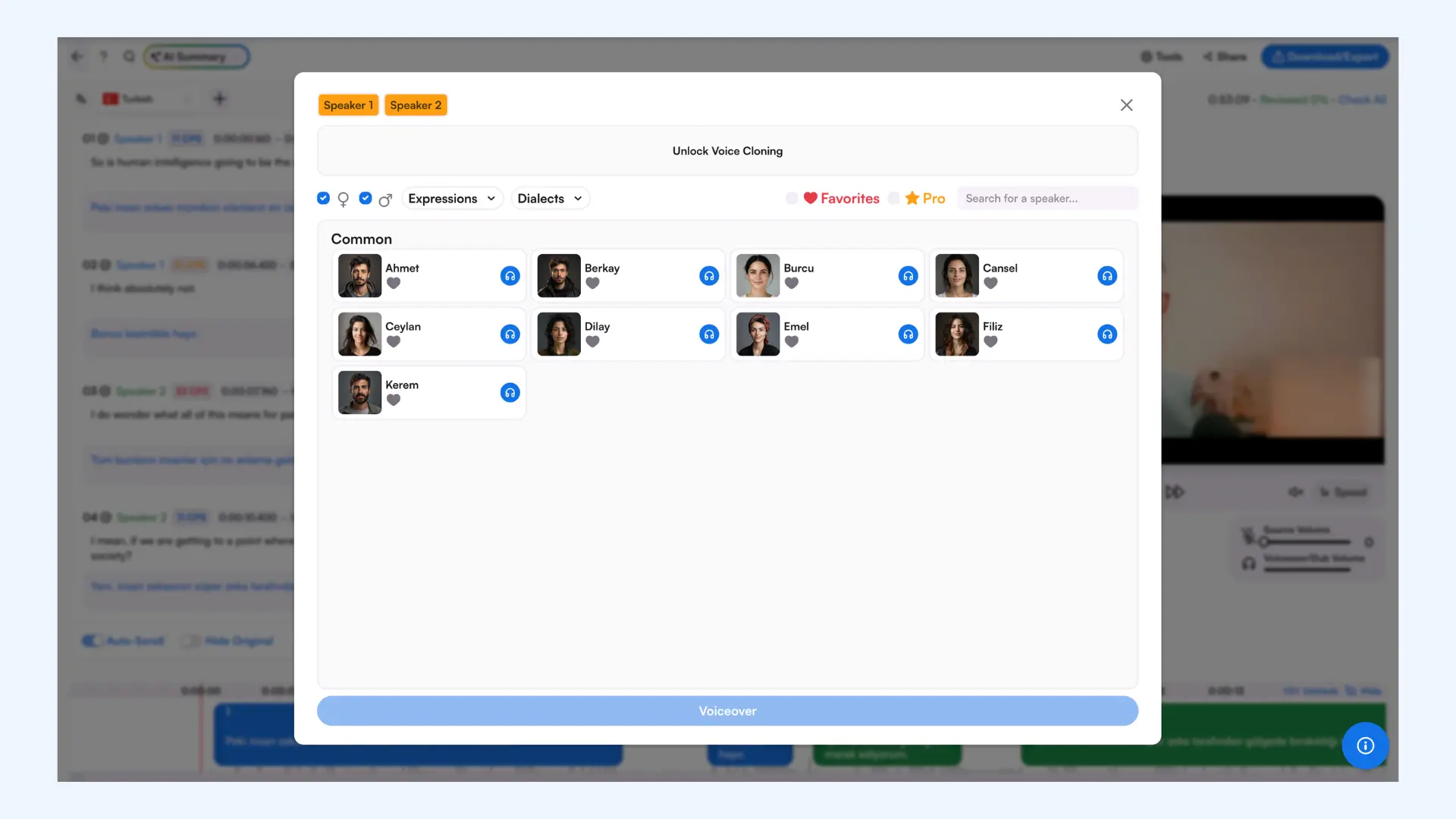Expand the Dialects dropdown
This screenshot has width=1456, height=819.
(550, 199)
